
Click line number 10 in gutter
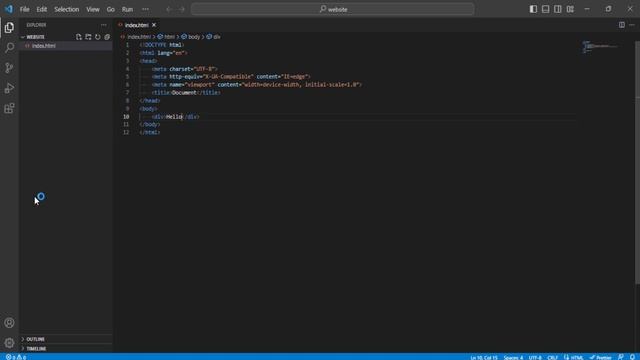point(126,117)
